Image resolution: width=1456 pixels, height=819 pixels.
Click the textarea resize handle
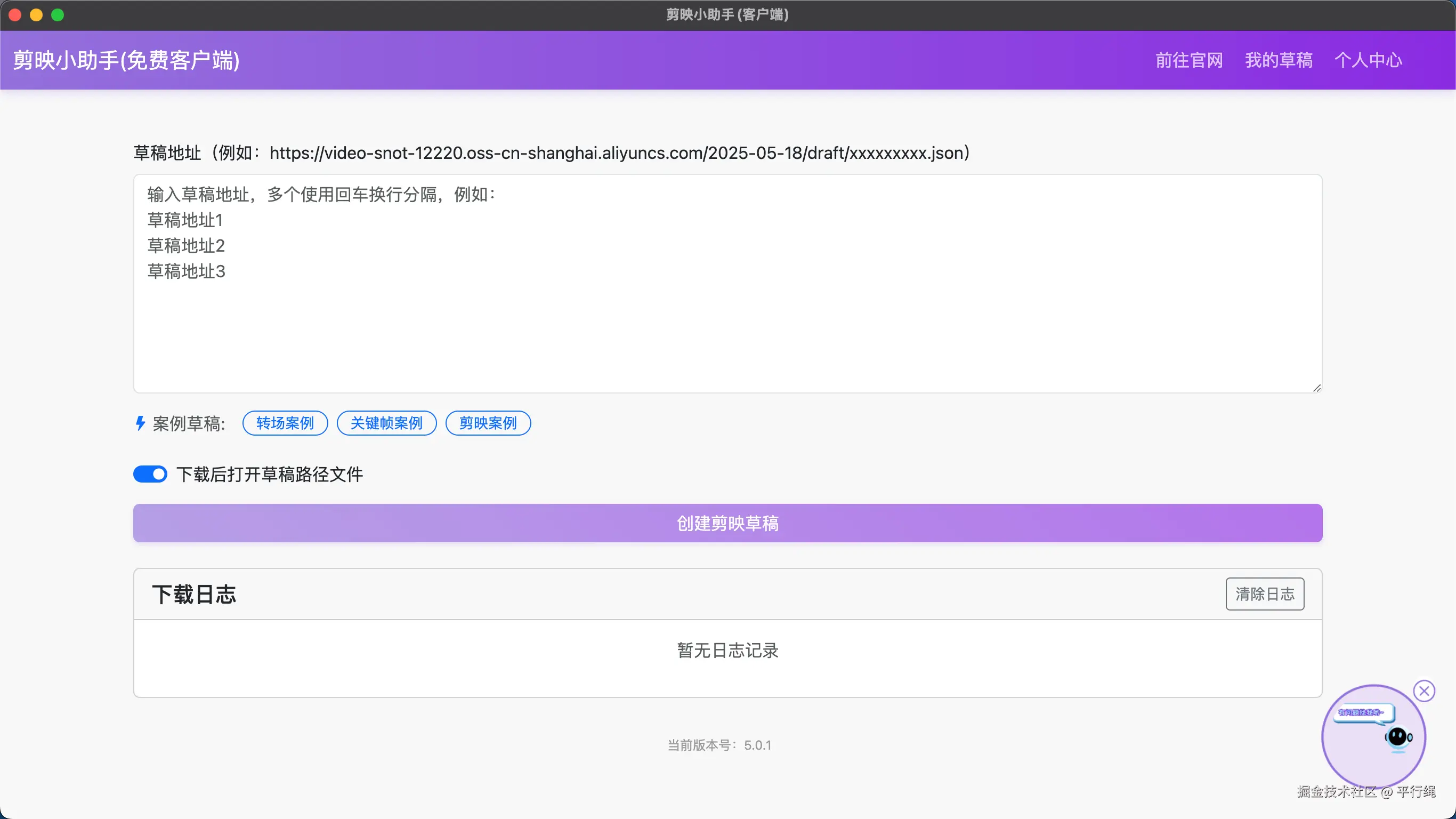(x=1316, y=388)
